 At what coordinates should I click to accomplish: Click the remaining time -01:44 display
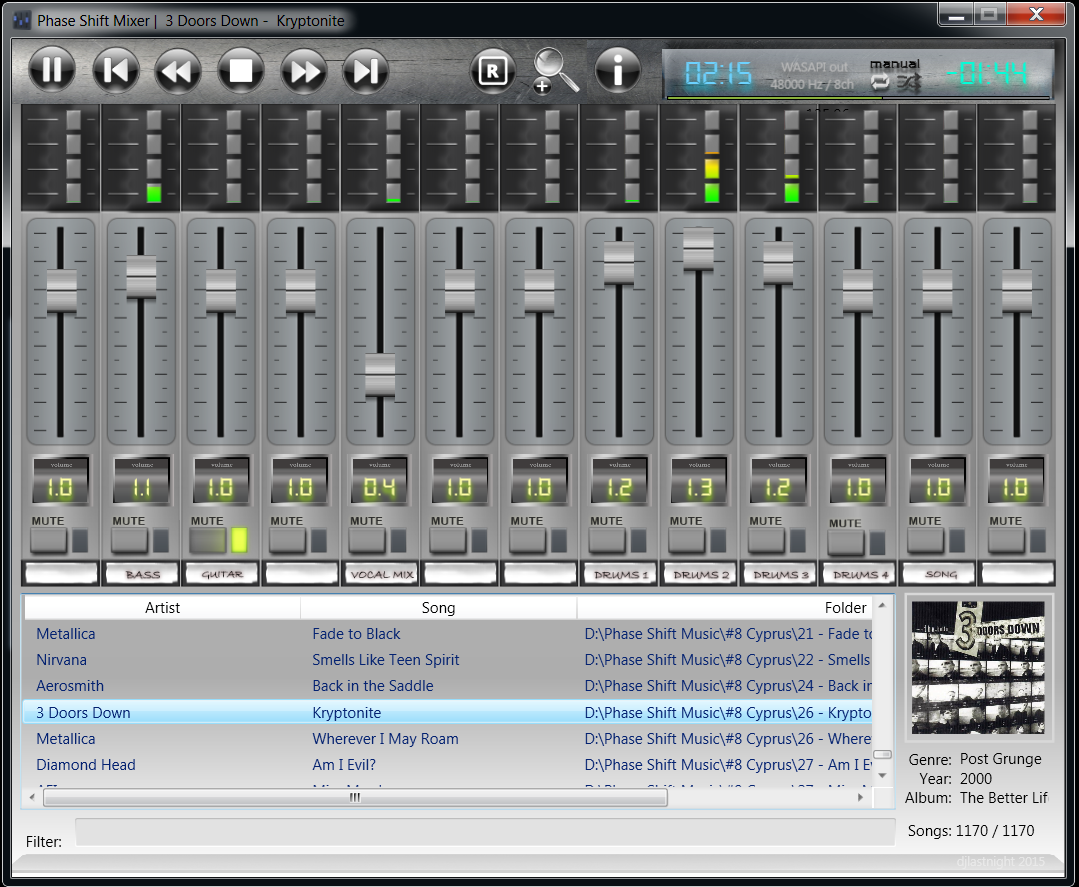[987, 73]
